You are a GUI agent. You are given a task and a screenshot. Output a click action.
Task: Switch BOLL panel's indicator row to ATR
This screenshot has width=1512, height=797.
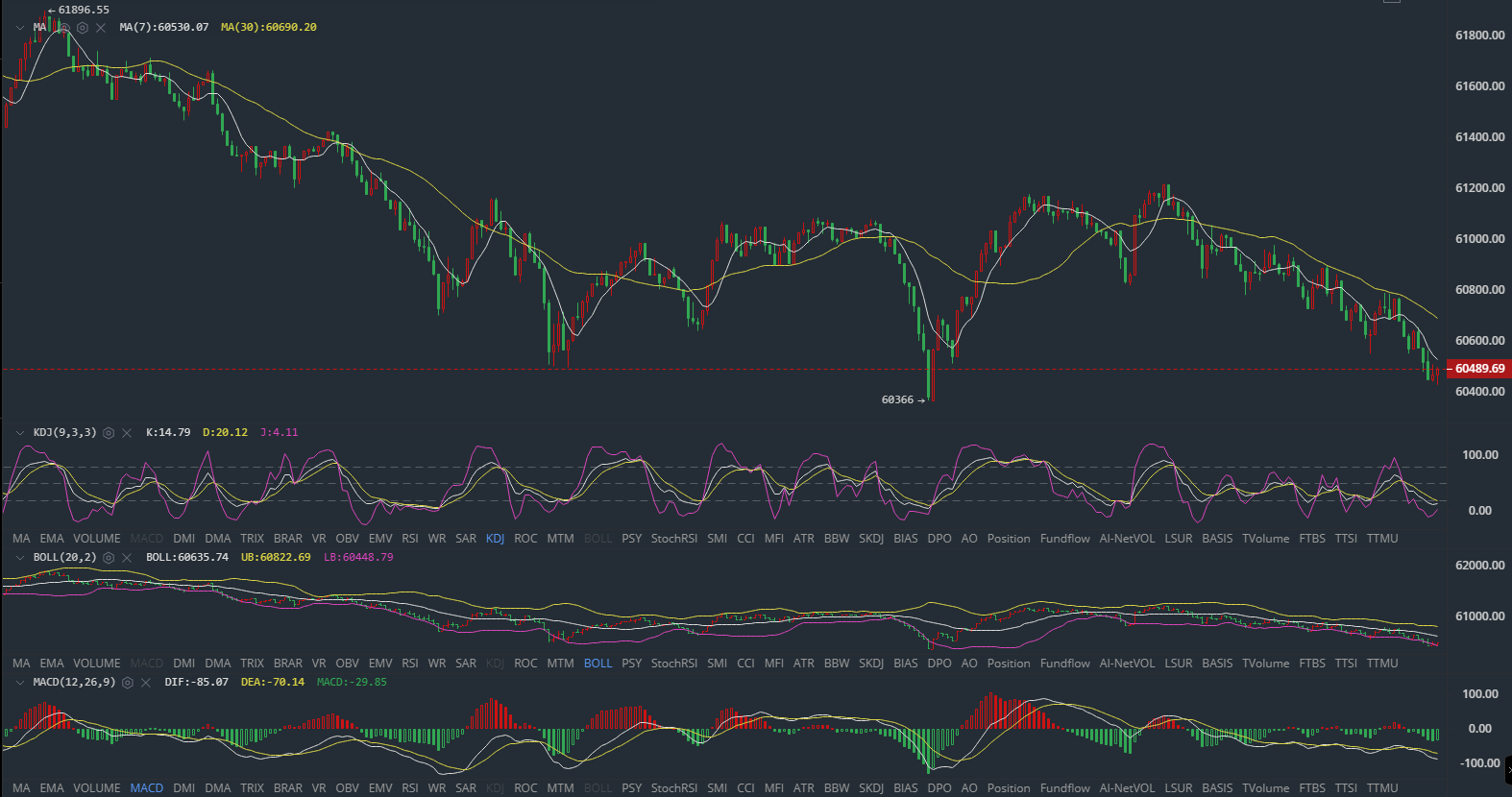click(x=804, y=664)
